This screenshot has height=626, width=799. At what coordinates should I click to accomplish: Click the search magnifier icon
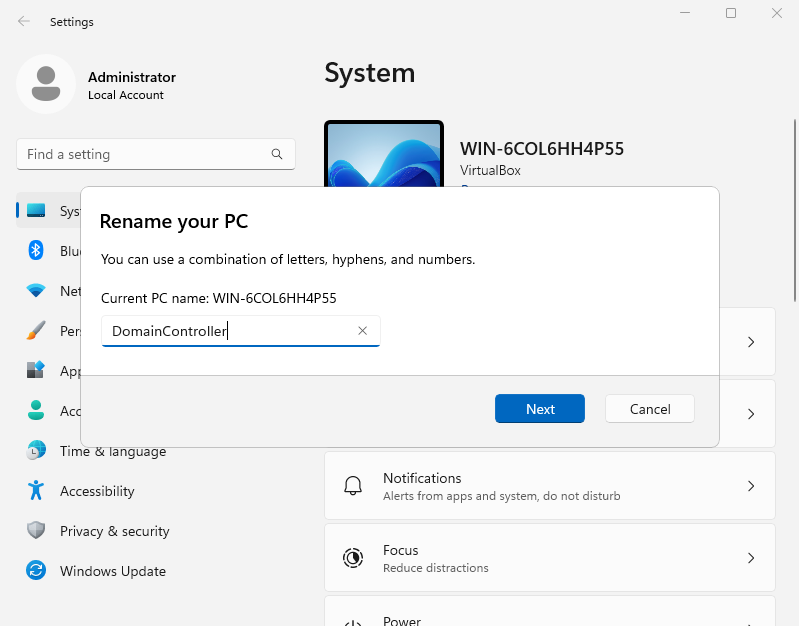(x=277, y=154)
